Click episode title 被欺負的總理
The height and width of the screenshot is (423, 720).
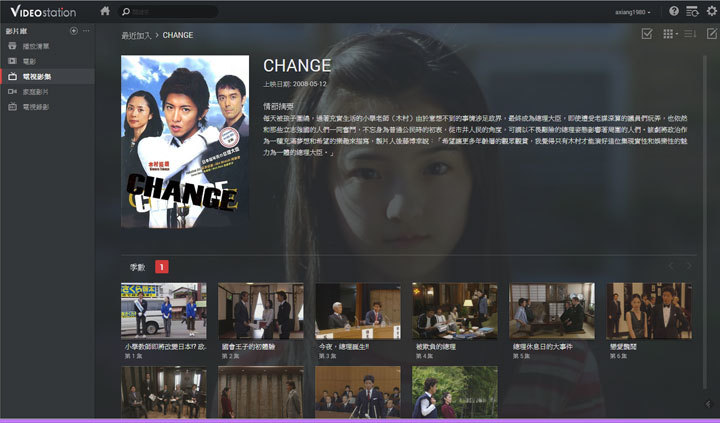437,347
